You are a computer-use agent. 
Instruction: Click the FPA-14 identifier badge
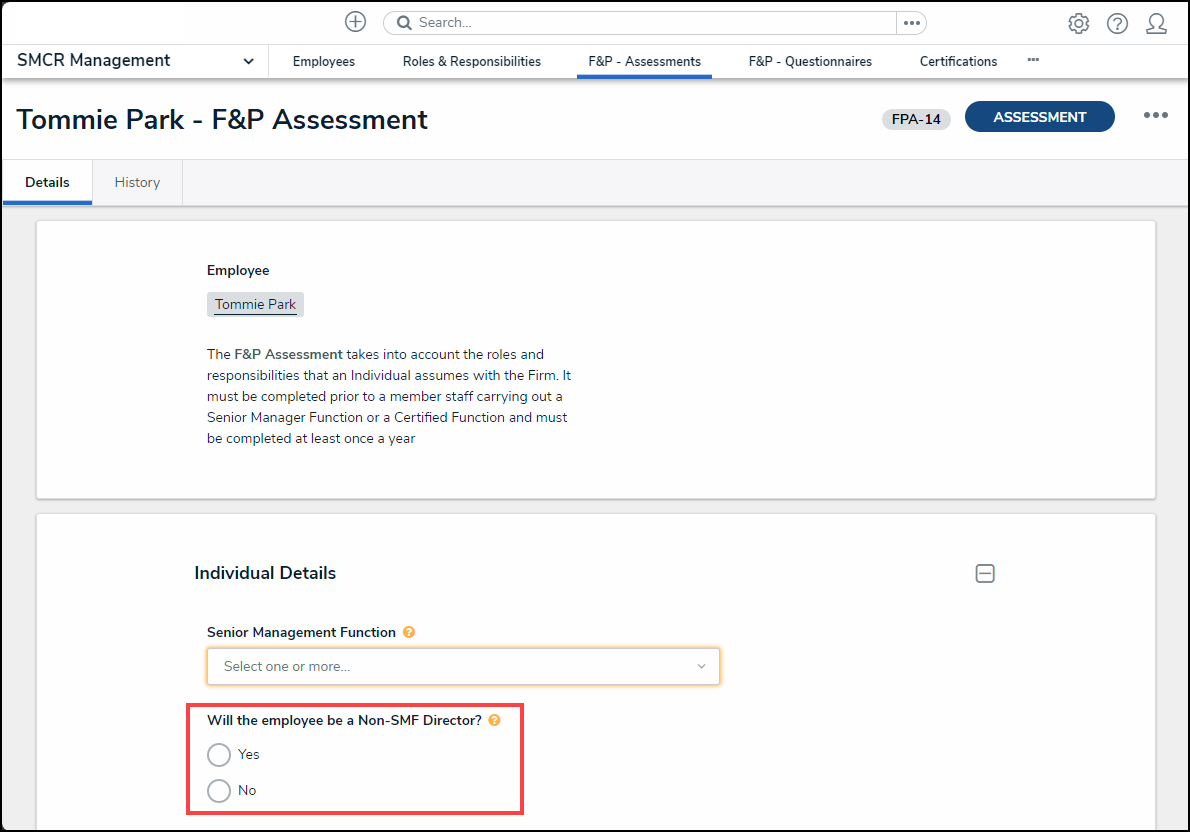(x=916, y=118)
